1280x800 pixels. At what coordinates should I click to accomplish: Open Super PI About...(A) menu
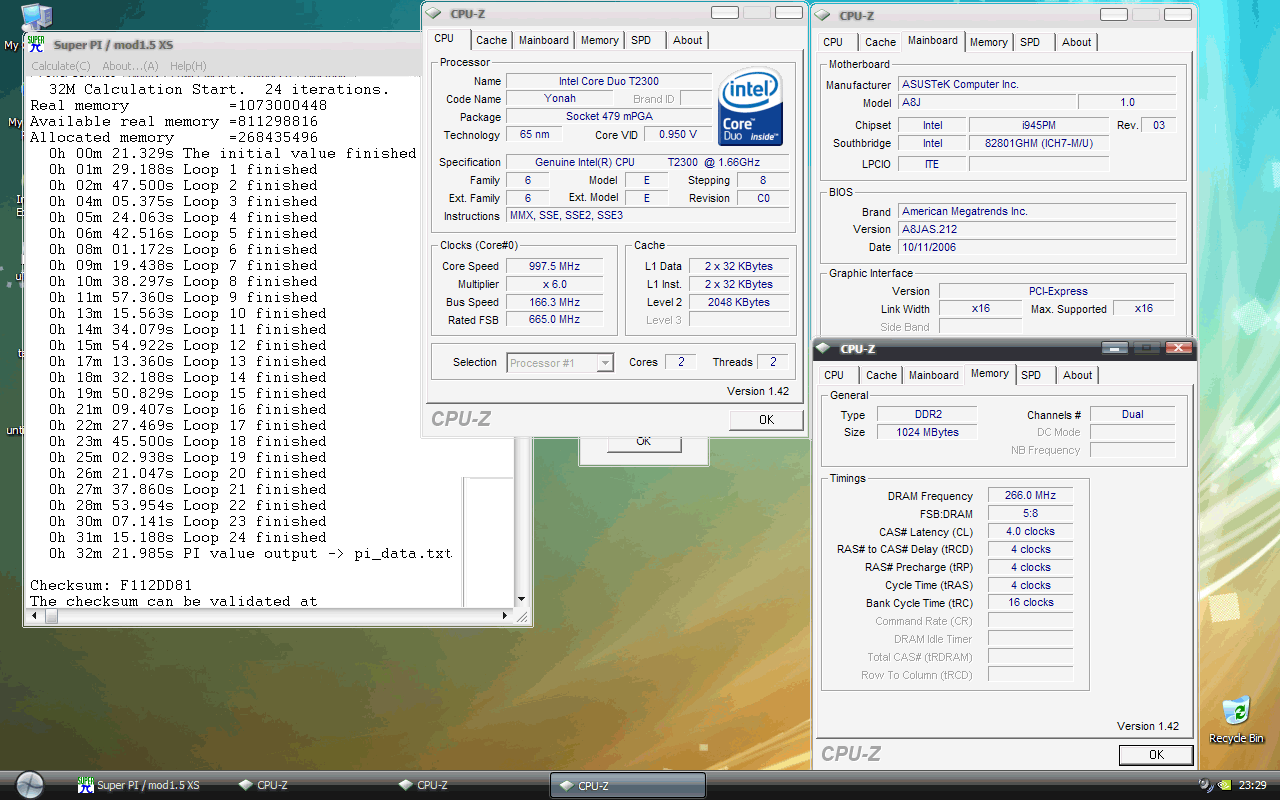130,66
